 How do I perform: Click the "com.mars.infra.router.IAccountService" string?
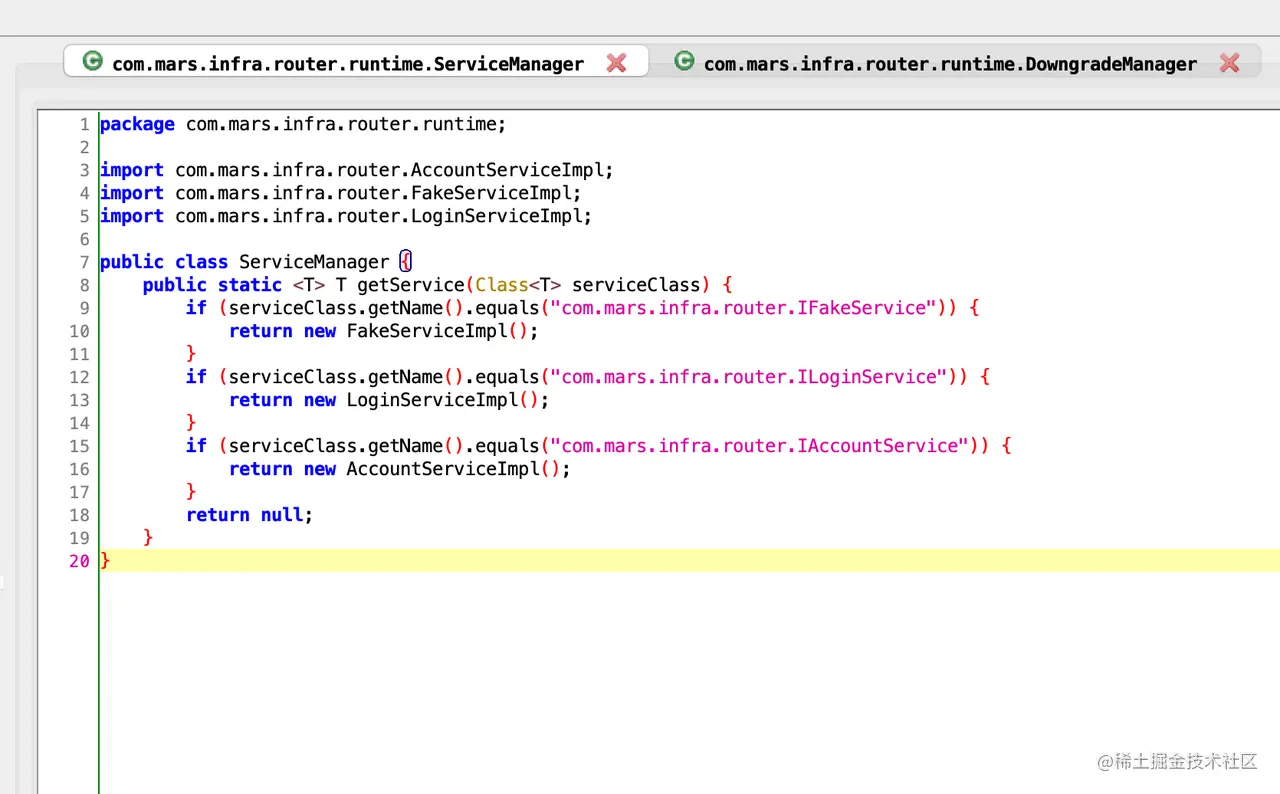[760, 446]
